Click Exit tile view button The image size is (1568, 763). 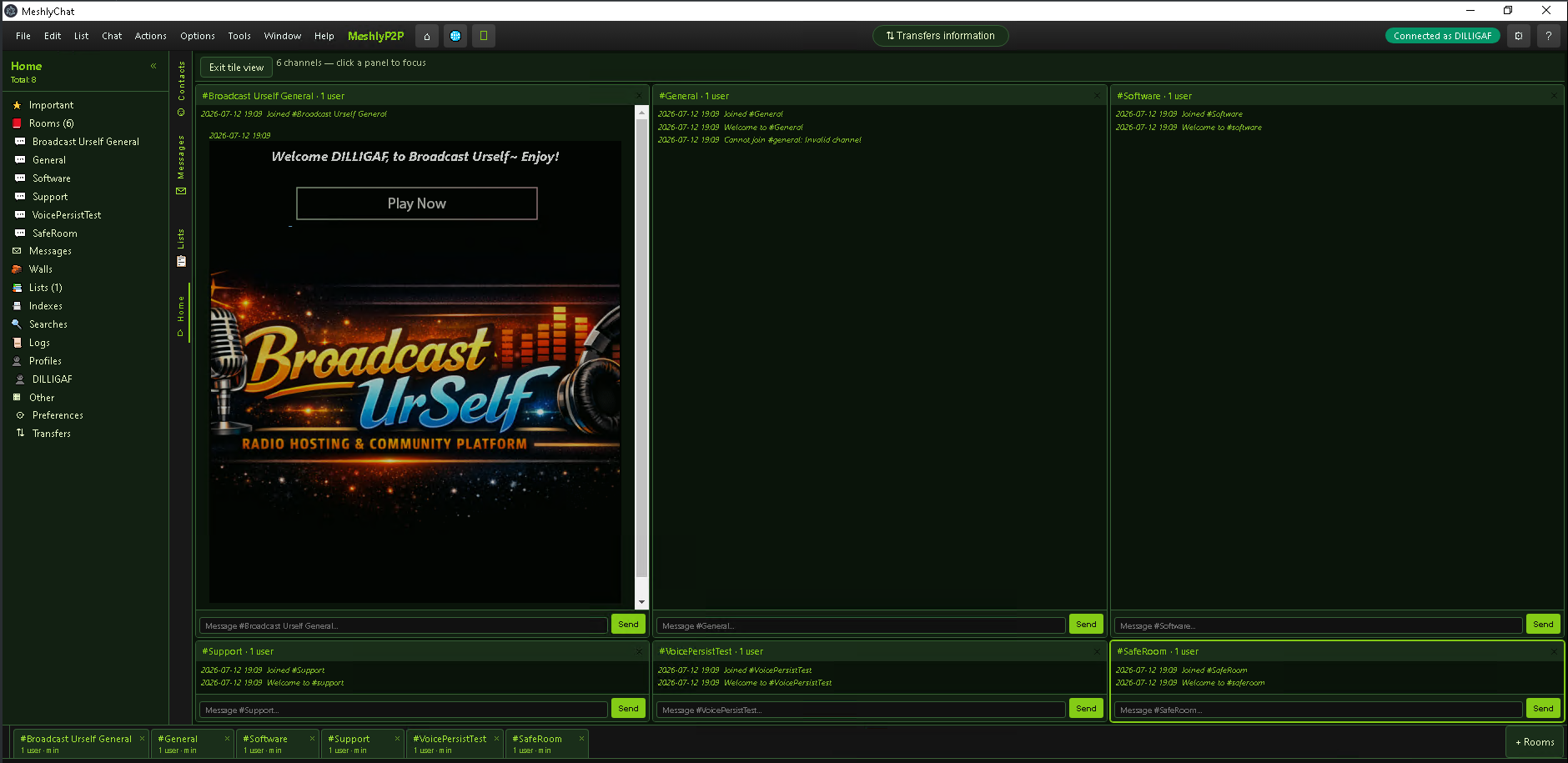pos(236,68)
